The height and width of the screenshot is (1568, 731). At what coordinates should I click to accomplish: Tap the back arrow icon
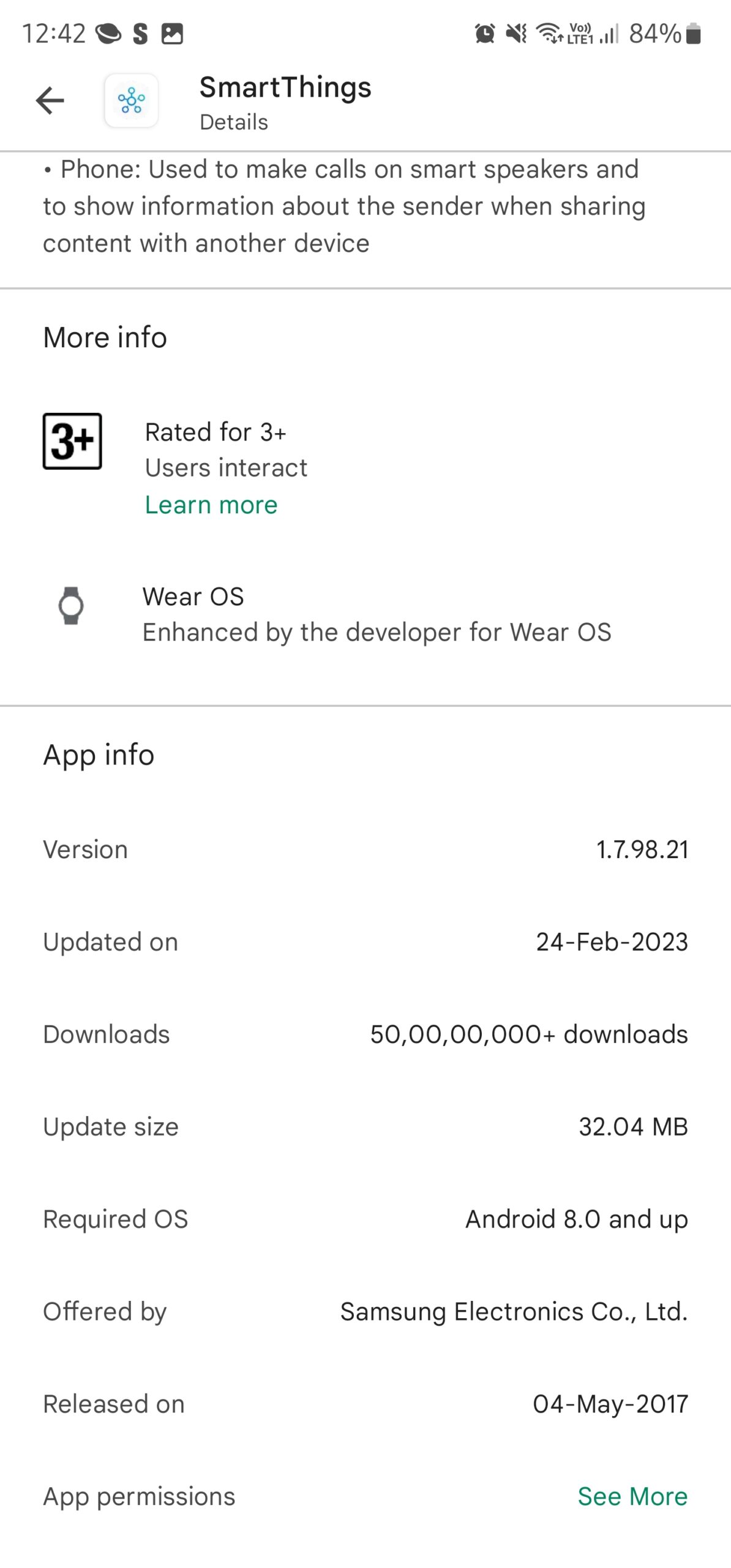pos(50,101)
